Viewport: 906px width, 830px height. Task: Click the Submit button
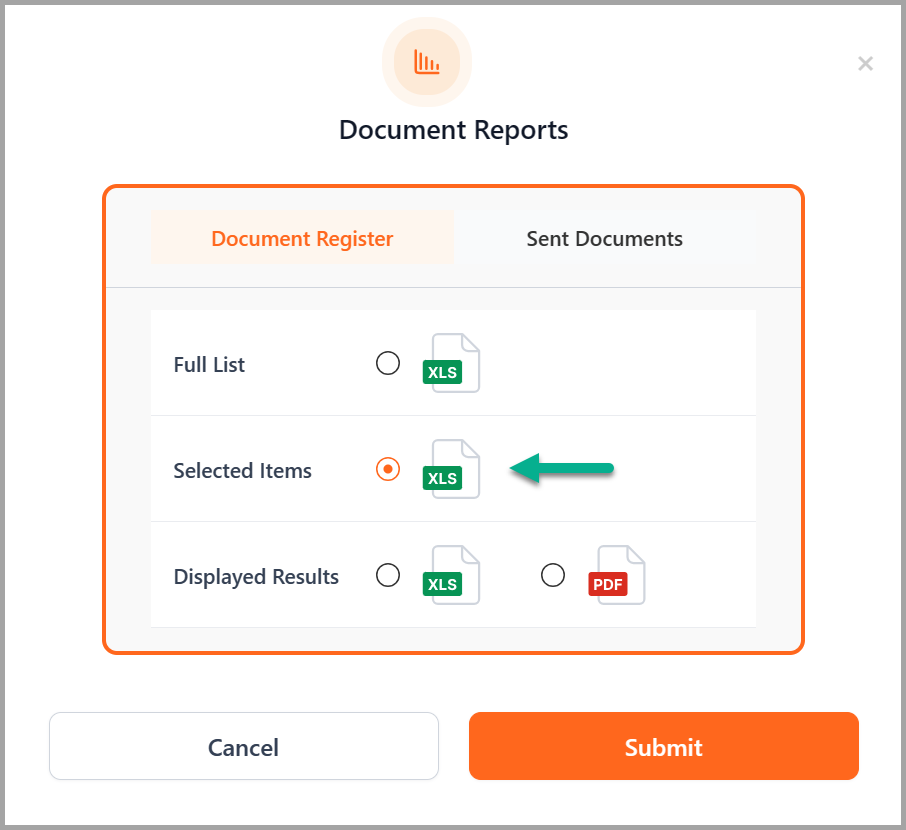663,746
